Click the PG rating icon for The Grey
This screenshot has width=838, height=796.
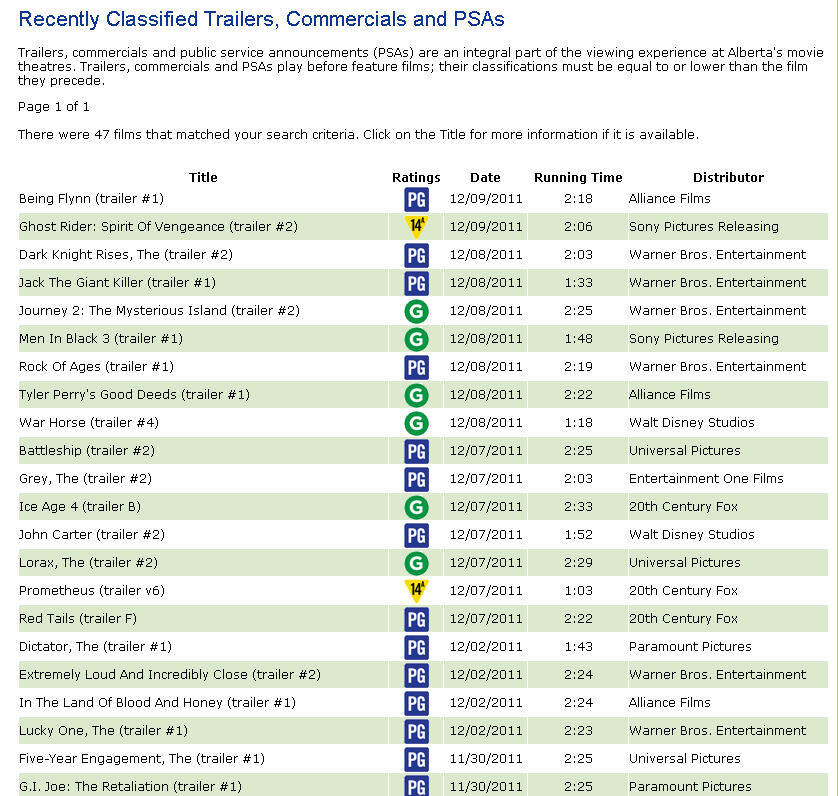[x=416, y=480]
